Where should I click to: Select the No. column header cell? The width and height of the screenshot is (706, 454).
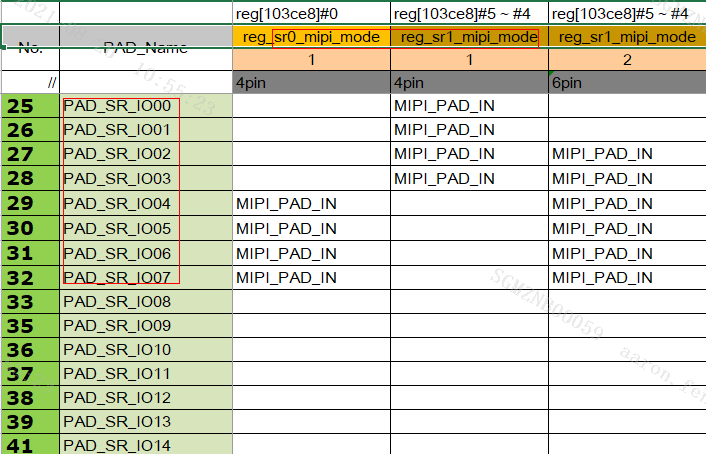coord(31,47)
